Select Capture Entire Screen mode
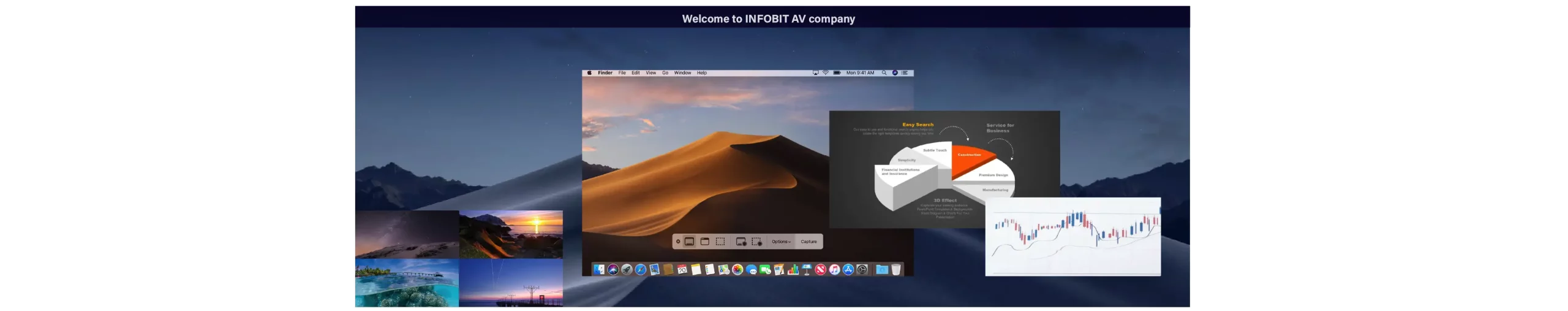The width and height of the screenshot is (1568, 311). 689,242
